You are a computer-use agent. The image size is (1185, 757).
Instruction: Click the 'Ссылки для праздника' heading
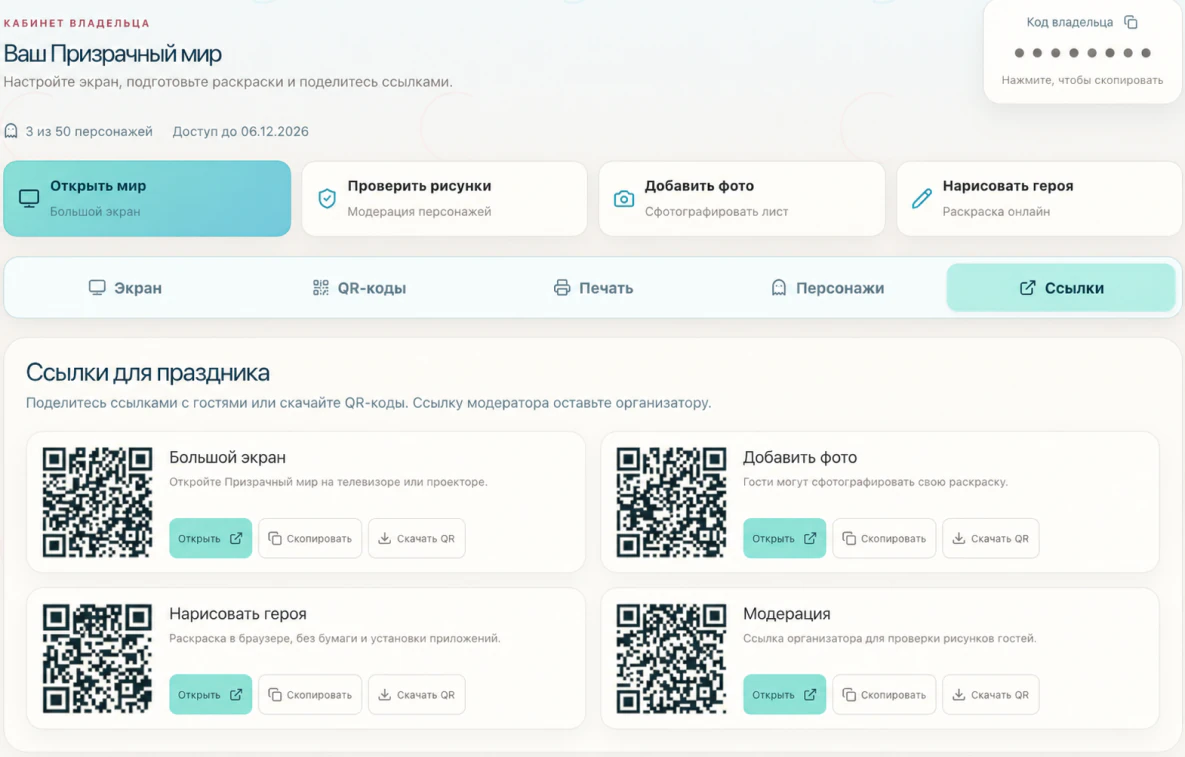[x=148, y=372]
